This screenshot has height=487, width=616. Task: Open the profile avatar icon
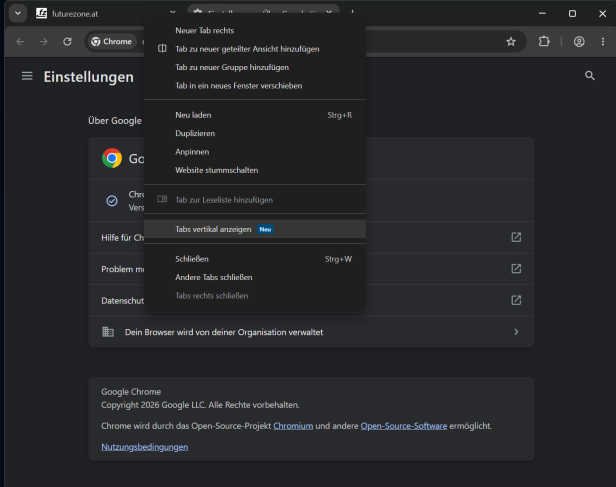click(579, 42)
